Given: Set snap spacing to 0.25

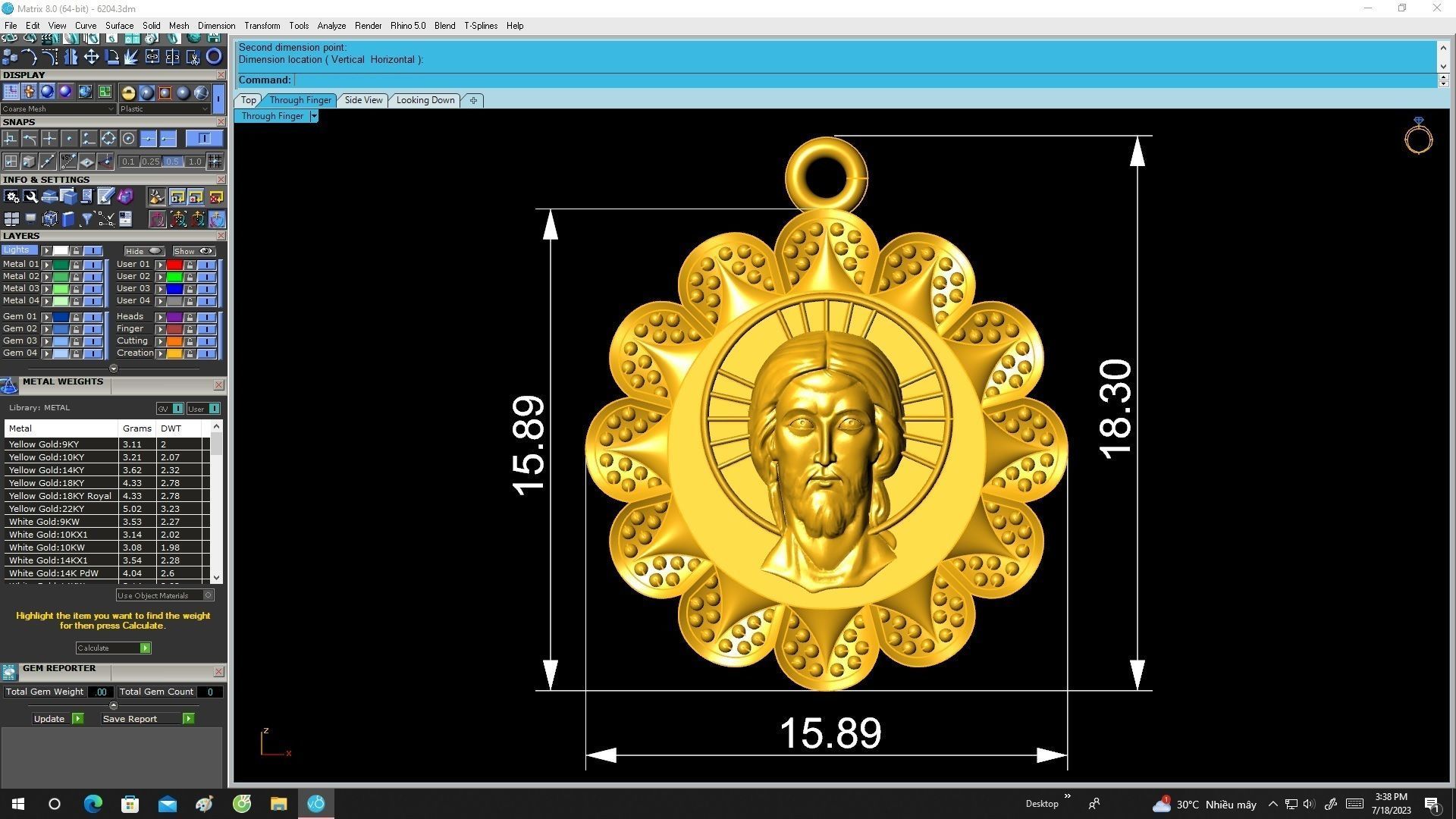Looking at the screenshot, I should [x=151, y=162].
